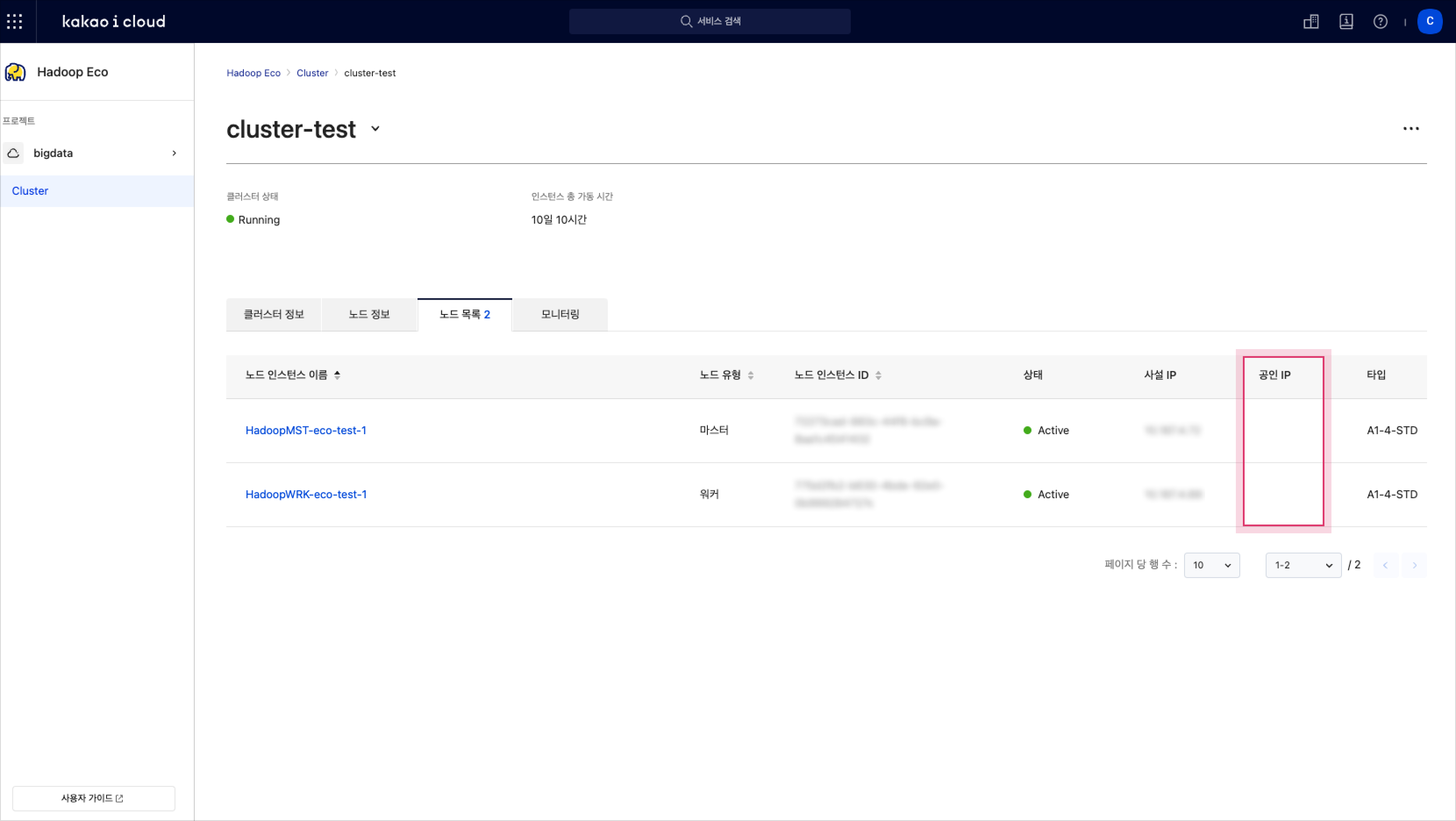The image size is (1456, 821).
Task: Click A1-4-STD type in HadoopWRK row
Action: [1392, 494]
